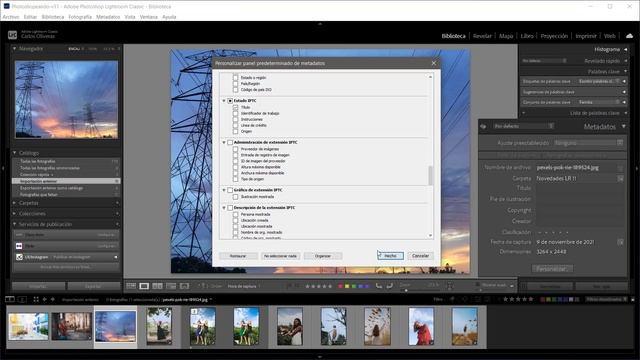Screen dimensions: 640x360
Task: Toggle the Título checkbox
Action: coord(236,107)
